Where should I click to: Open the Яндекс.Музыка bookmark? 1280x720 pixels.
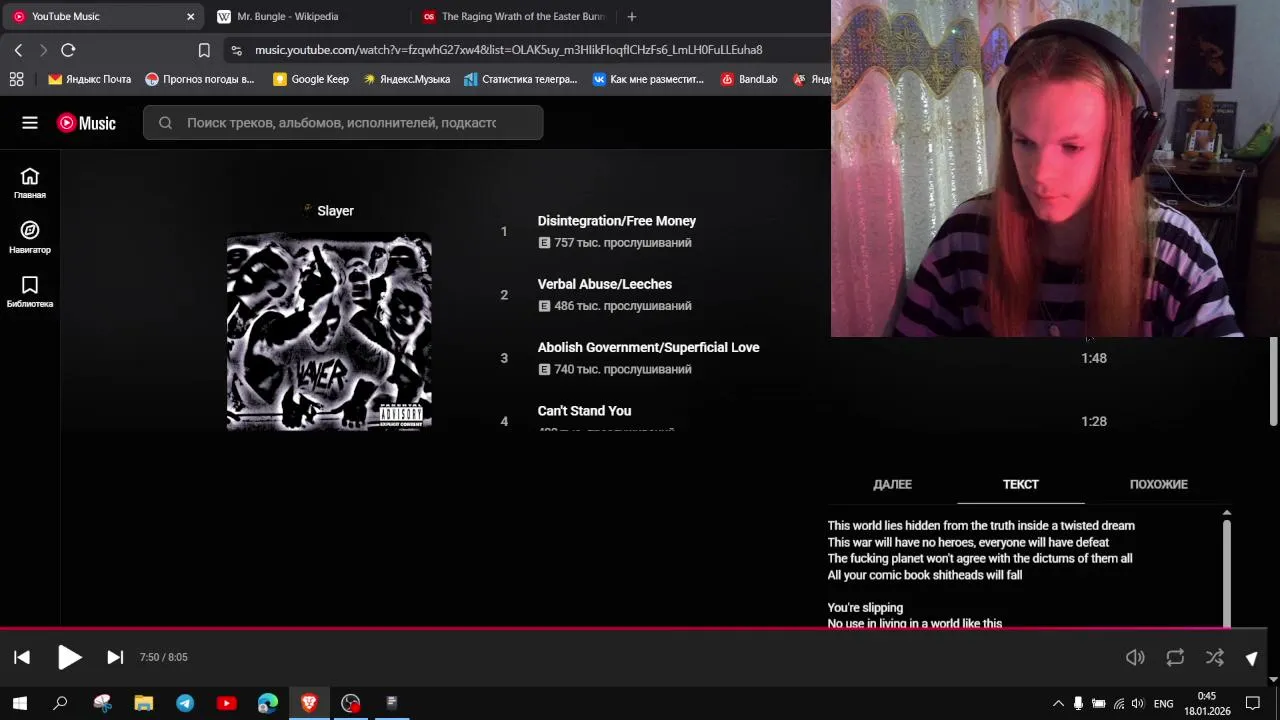(x=406, y=79)
